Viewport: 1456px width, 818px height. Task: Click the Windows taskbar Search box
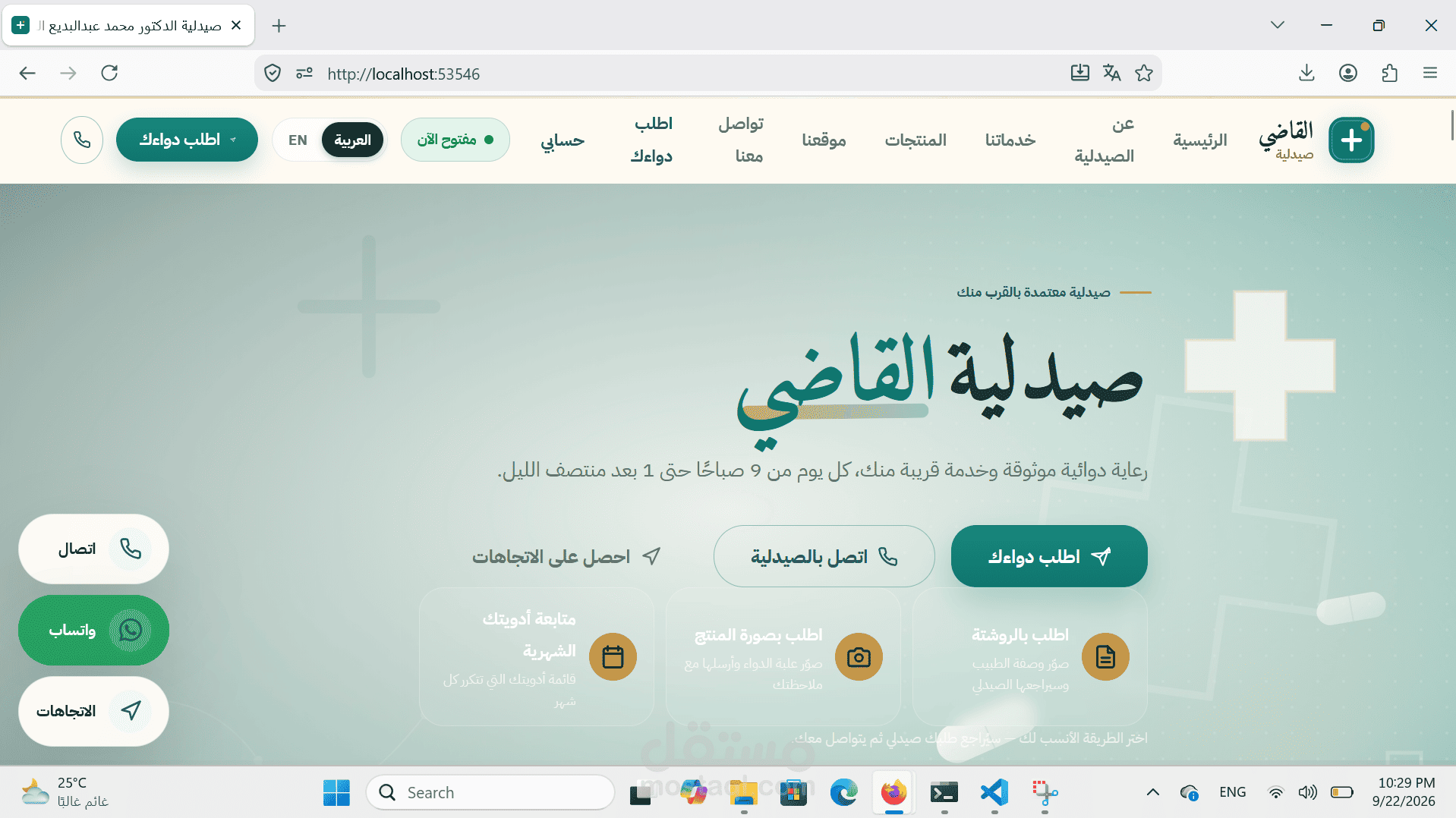click(490, 792)
